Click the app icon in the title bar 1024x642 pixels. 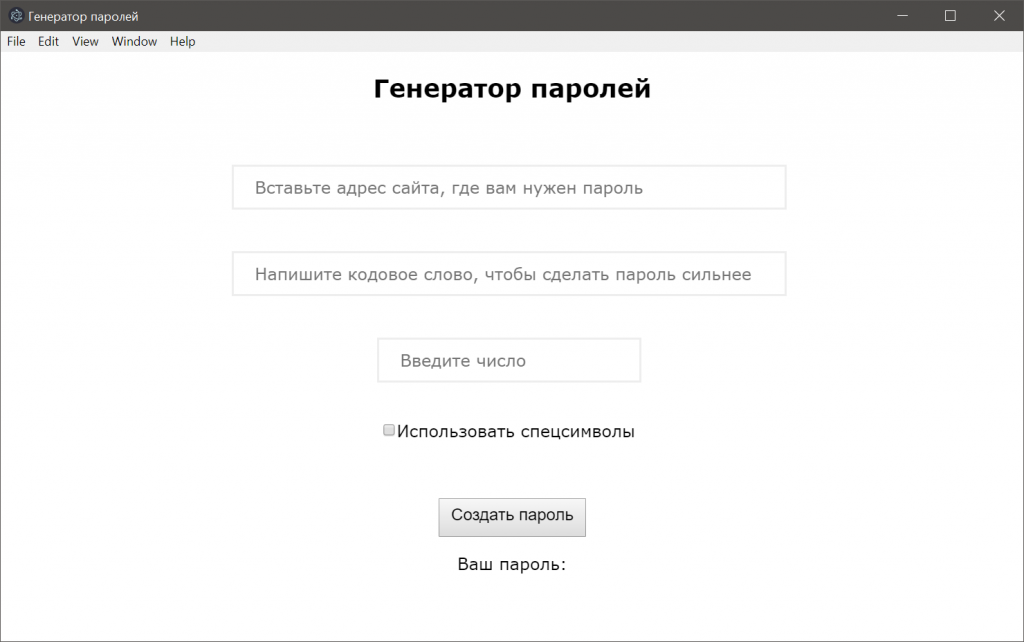pyautogui.click(x=16, y=16)
